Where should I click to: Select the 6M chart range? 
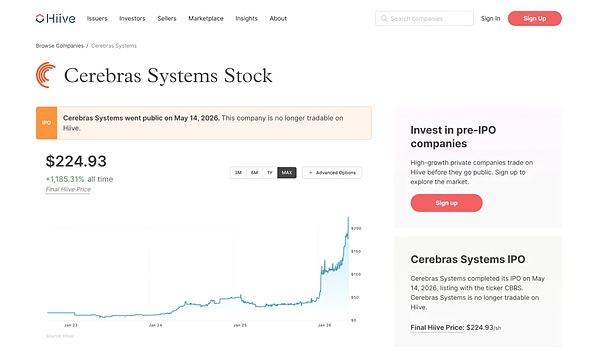click(x=254, y=173)
